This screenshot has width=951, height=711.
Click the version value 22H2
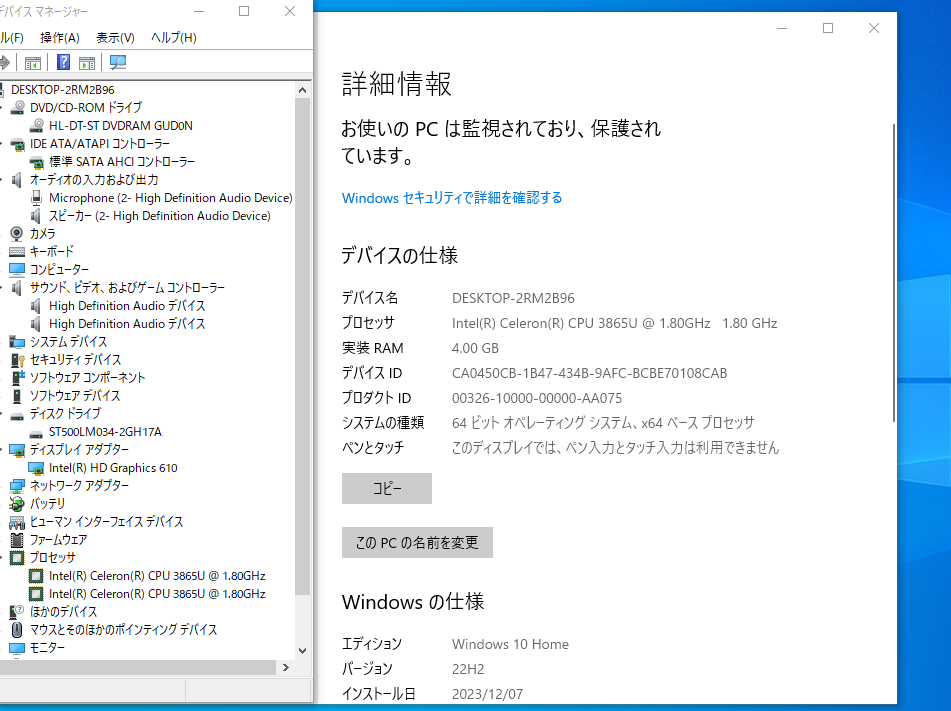(468, 669)
